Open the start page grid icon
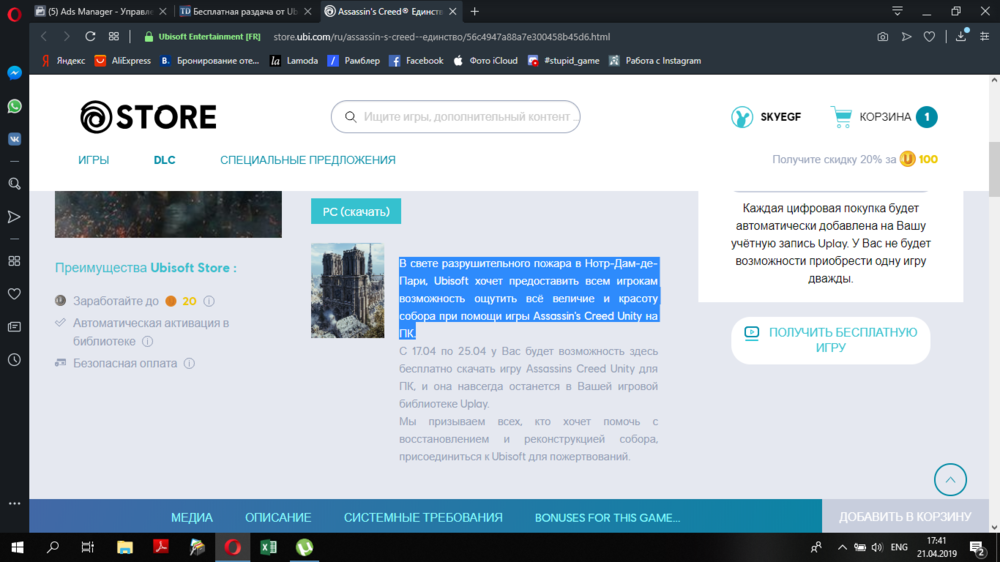Viewport: 1000px width, 562px height. (114, 36)
